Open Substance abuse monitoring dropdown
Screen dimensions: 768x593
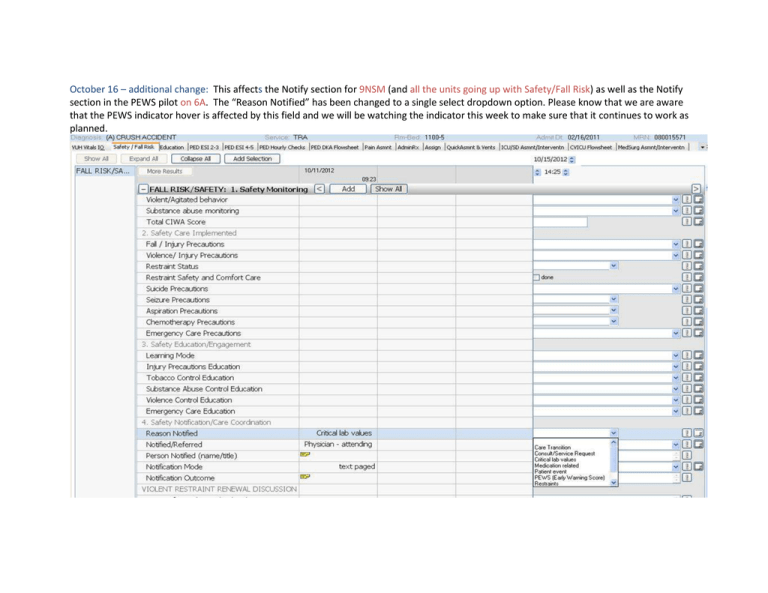676,211
